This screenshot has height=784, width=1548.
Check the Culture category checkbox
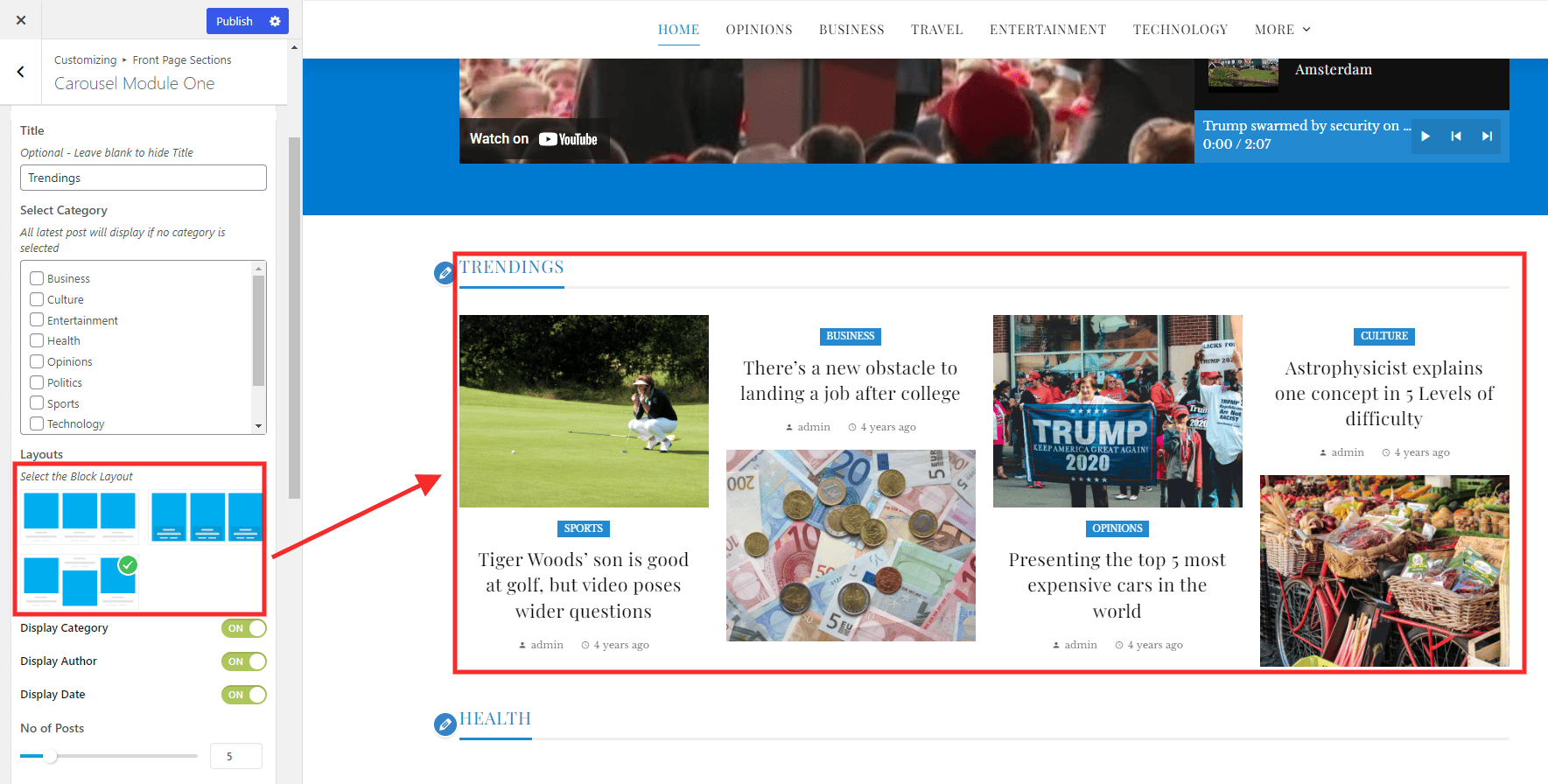[x=37, y=299]
